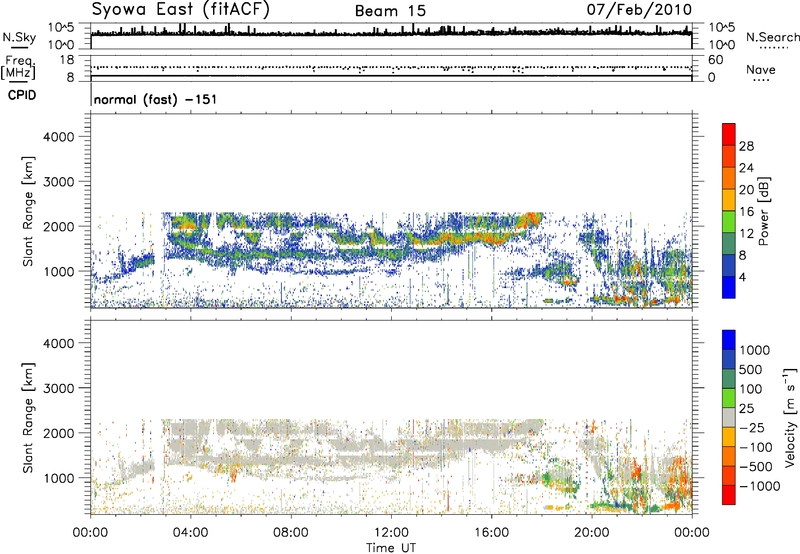This screenshot has height=554, width=800.
Task: Click the '12' label on Power colorbar
Action: (746, 234)
